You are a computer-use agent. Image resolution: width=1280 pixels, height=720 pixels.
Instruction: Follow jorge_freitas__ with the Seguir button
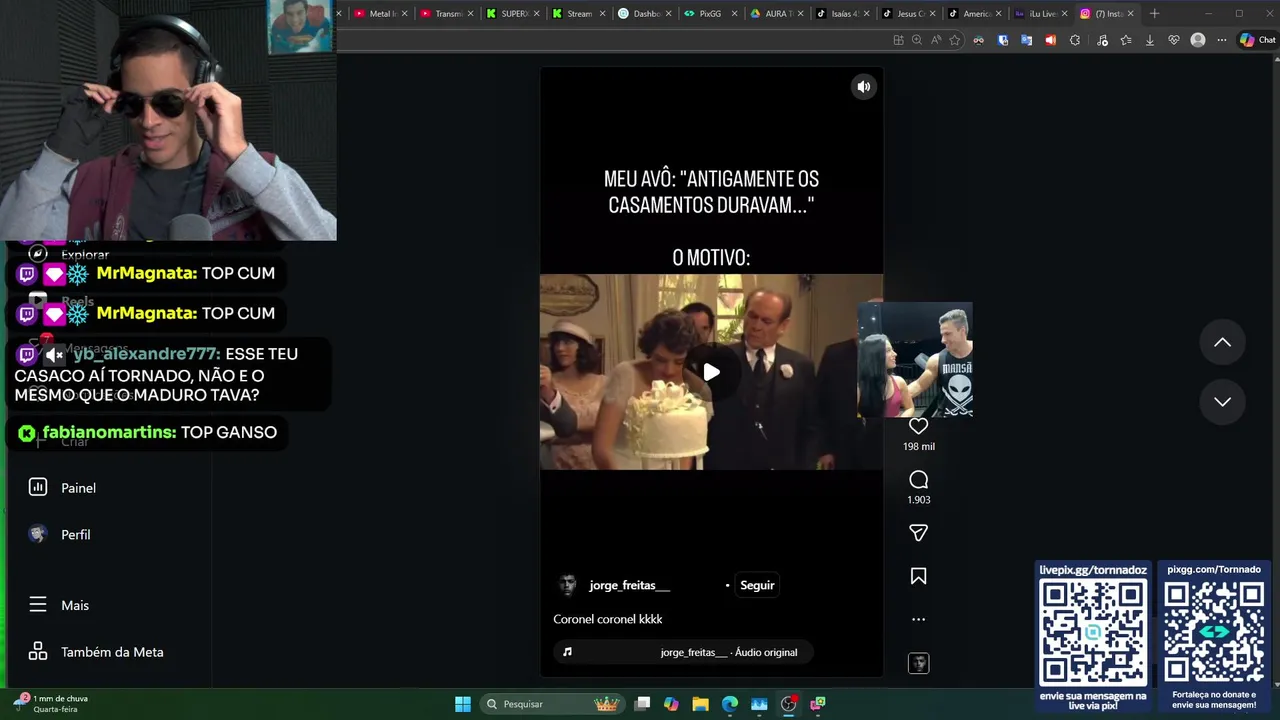[x=757, y=585]
